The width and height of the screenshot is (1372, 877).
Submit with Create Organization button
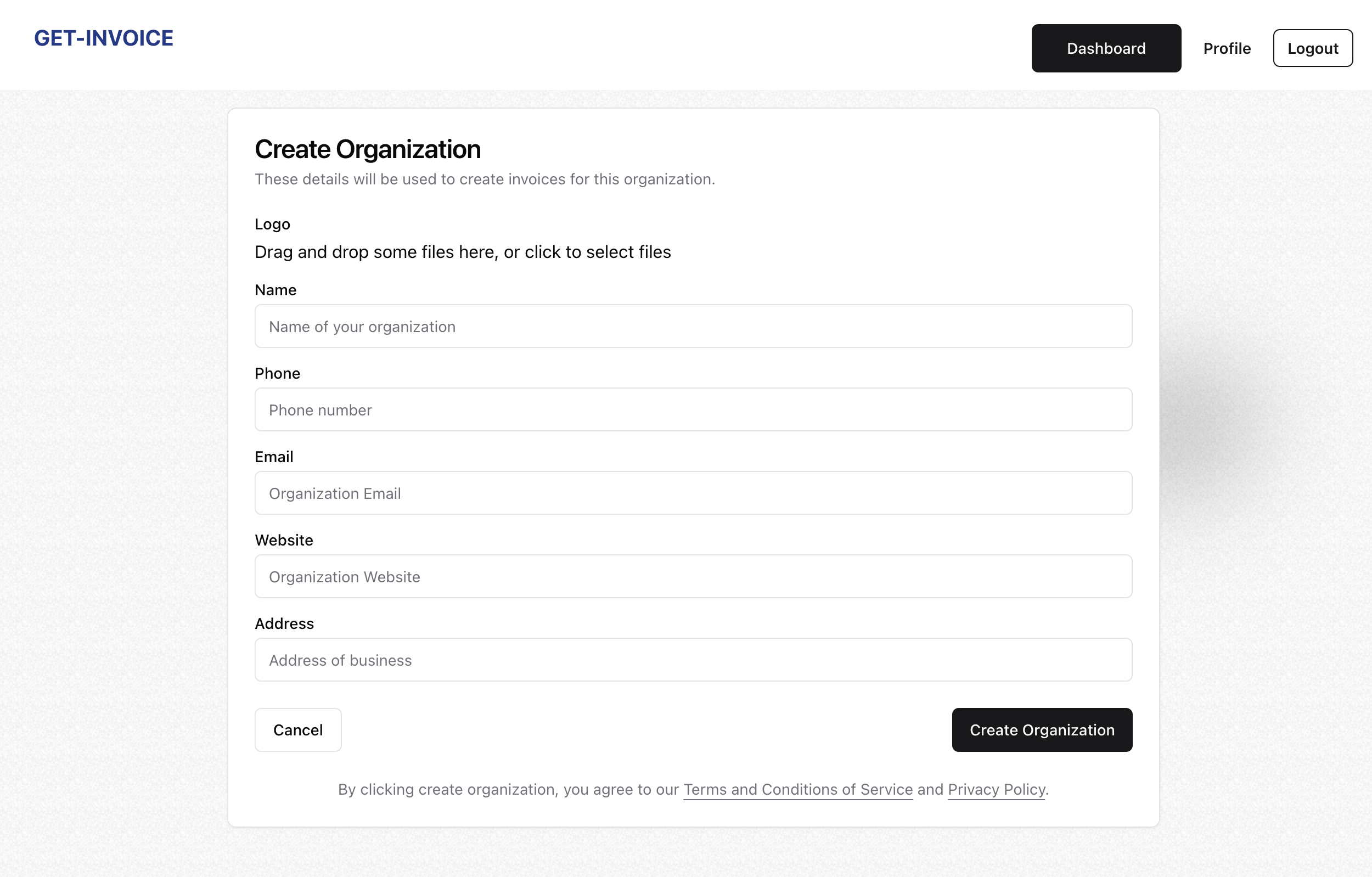pos(1042,730)
